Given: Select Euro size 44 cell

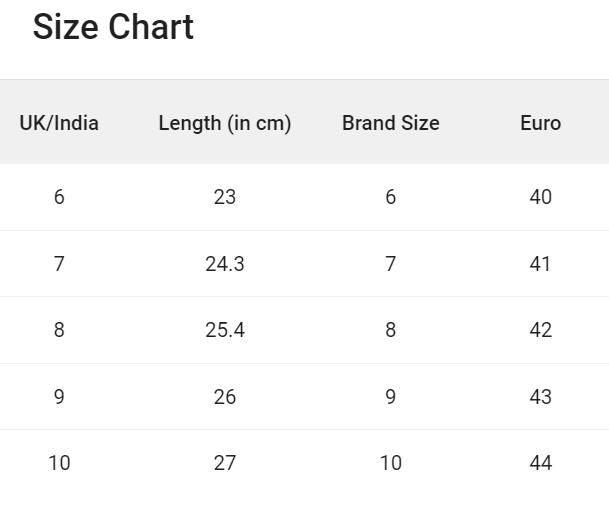Looking at the screenshot, I should [x=540, y=463].
